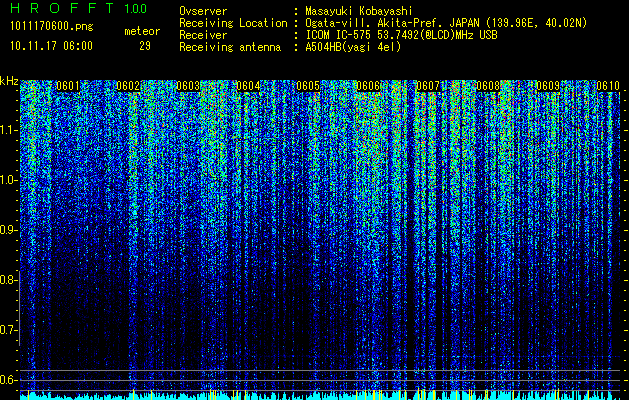Click the 0.9 frequency axis label
The height and width of the screenshot is (400, 629).
point(8,230)
